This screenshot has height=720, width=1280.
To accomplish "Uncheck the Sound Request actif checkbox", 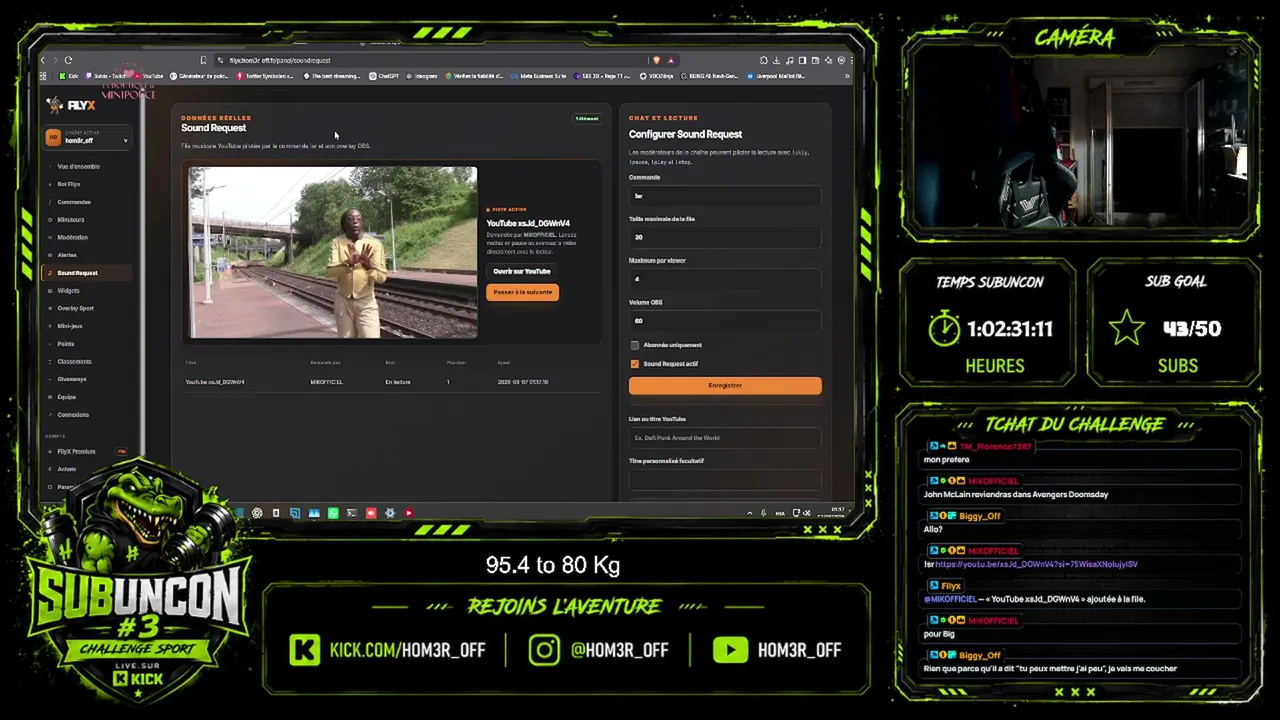I will [x=634, y=364].
